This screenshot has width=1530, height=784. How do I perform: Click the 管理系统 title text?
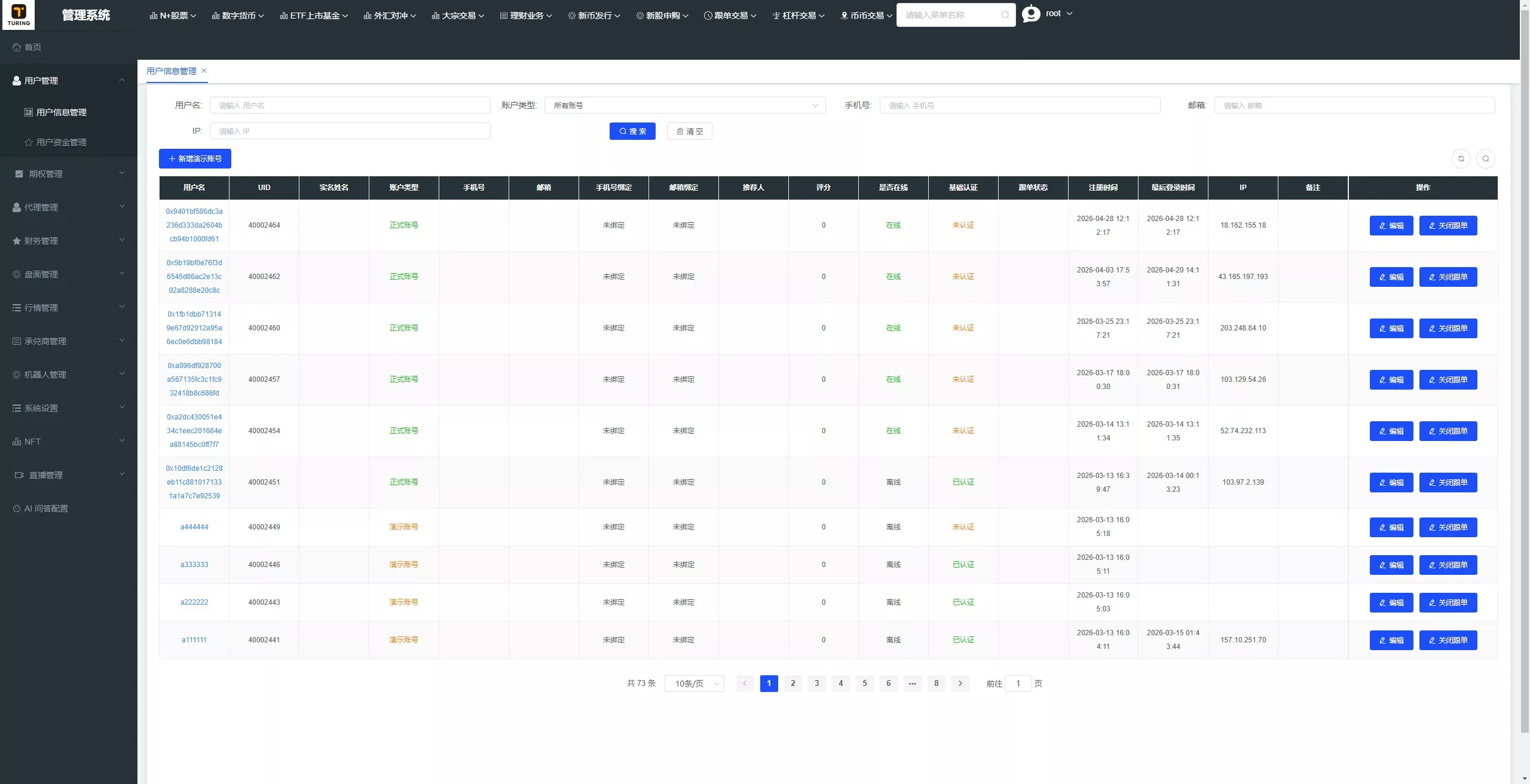point(86,15)
